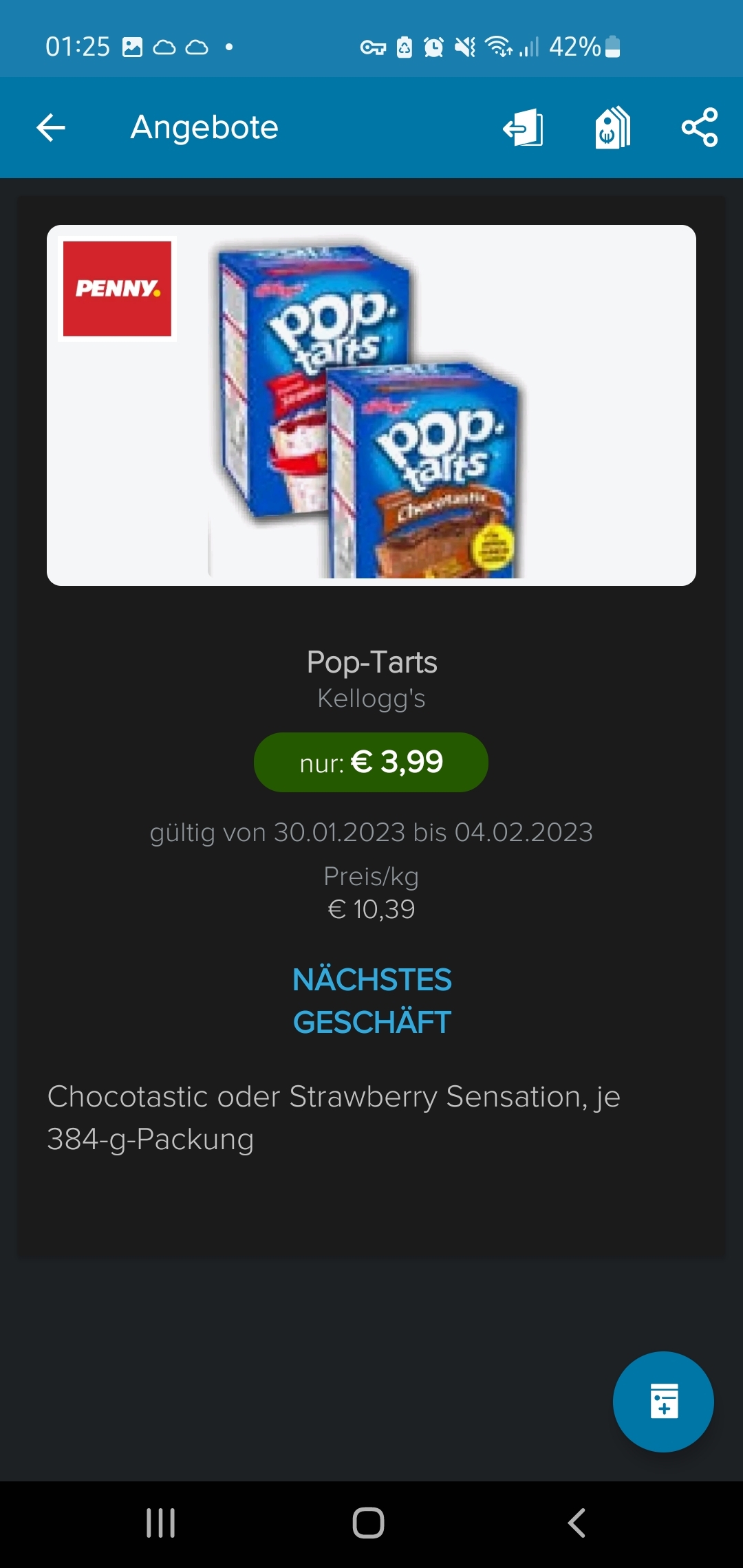Tap the Android navigation back chevron
The image size is (743, 1568).
[577, 1523]
